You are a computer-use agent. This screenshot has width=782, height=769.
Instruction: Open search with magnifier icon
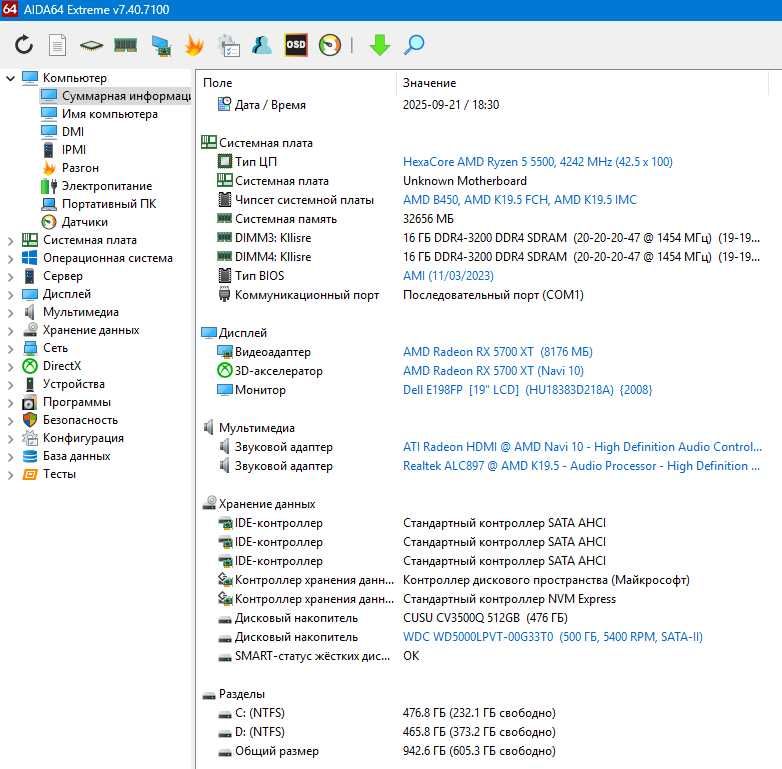[x=414, y=45]
